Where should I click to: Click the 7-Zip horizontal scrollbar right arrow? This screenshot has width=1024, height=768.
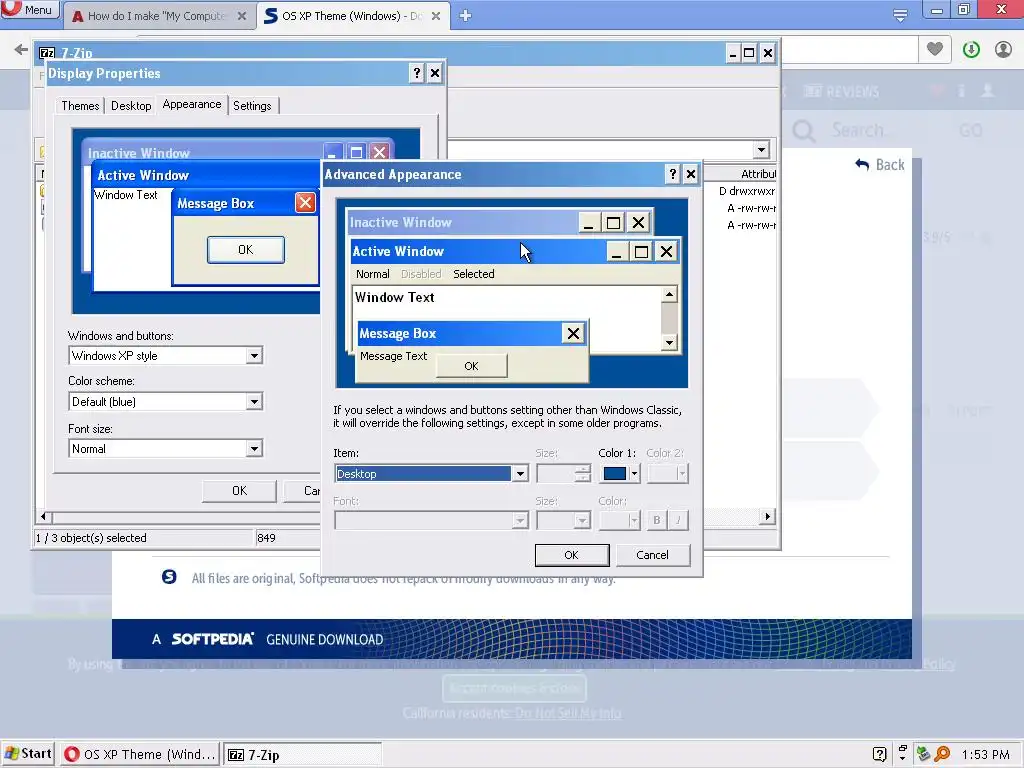(x=767, y=517)
